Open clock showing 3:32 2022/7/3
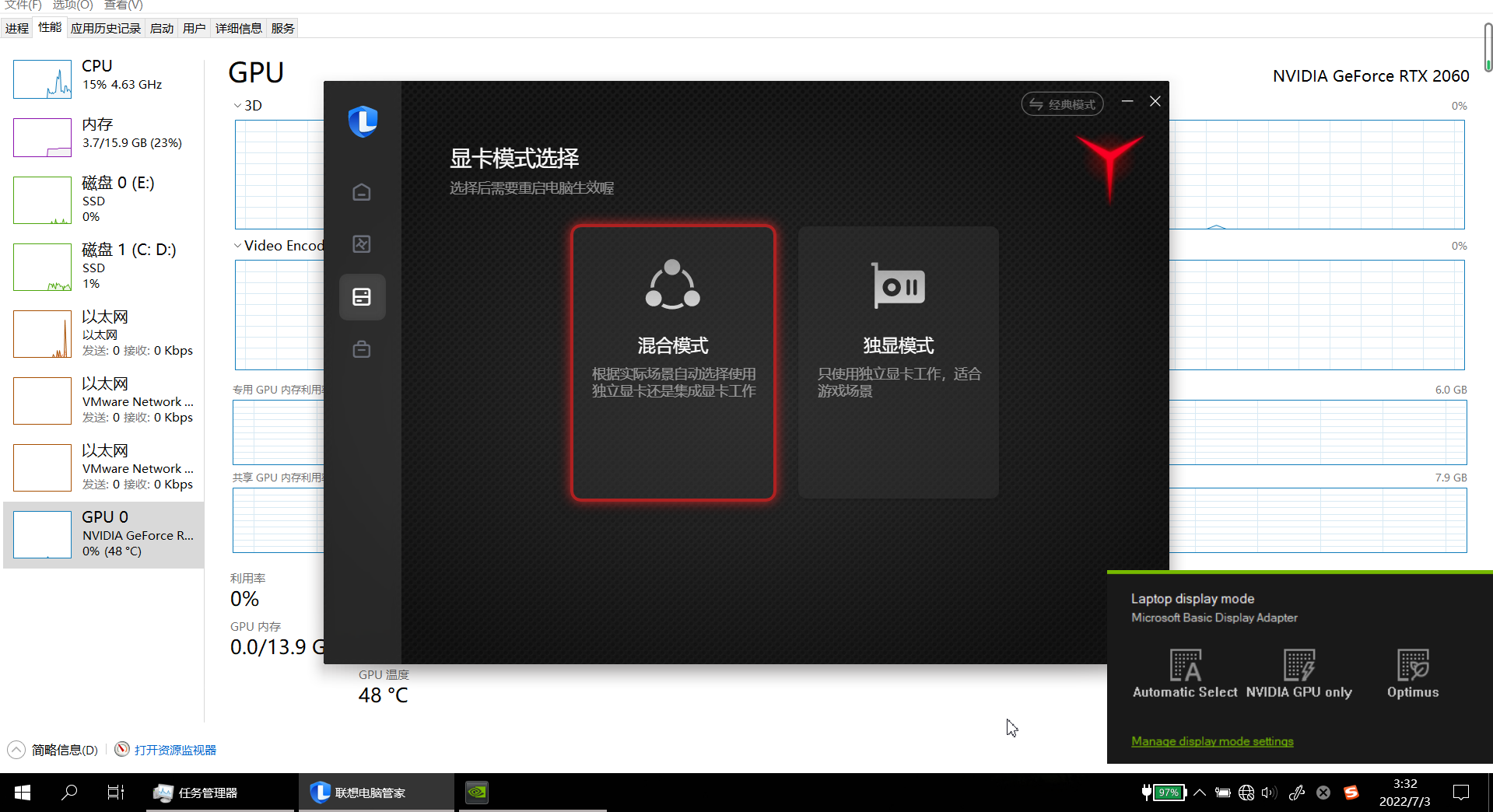The width and height of the screenshot is (1493, 812). pos(1405,793)
